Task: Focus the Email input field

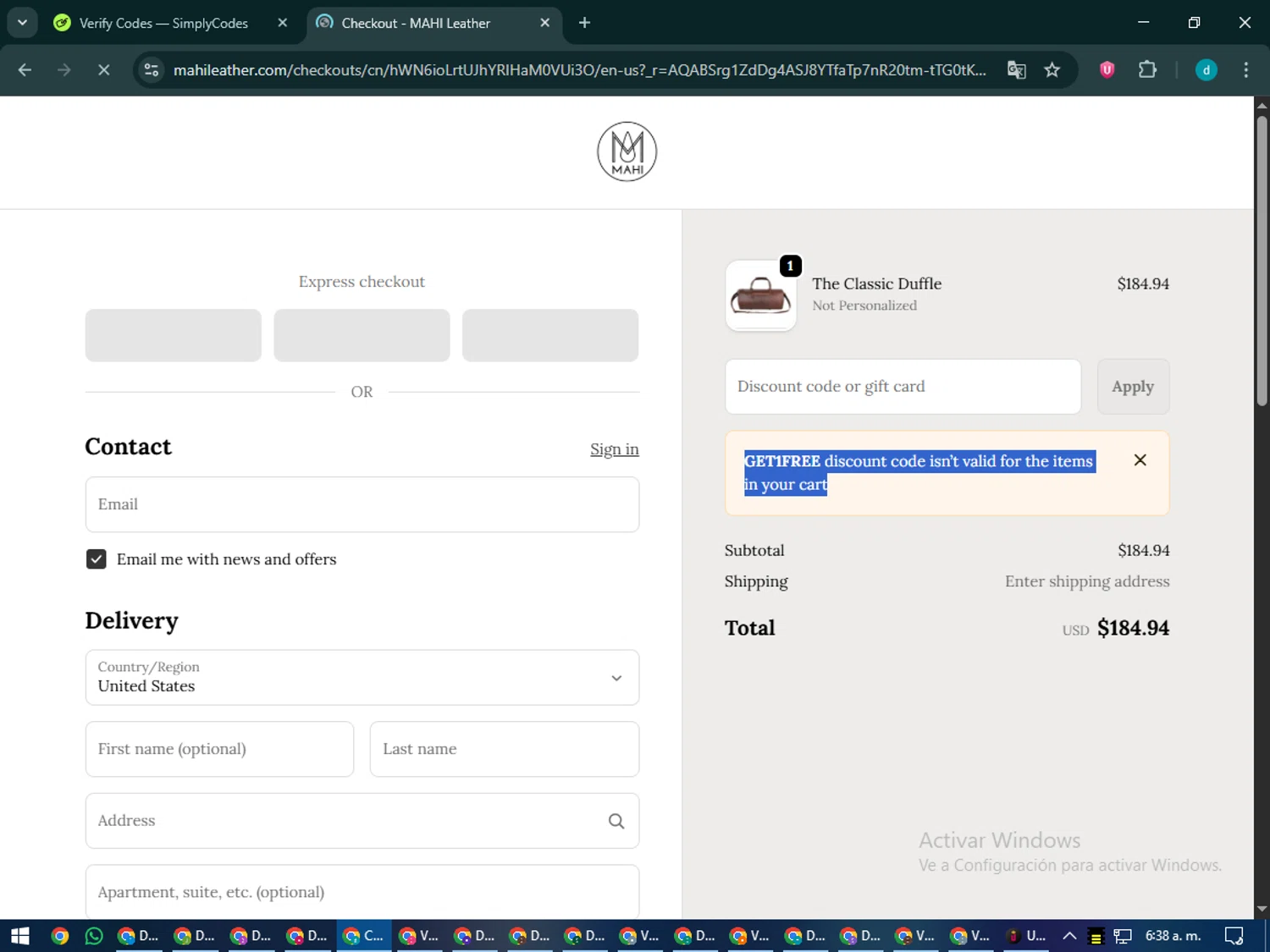Action: [x=362, y=504]
